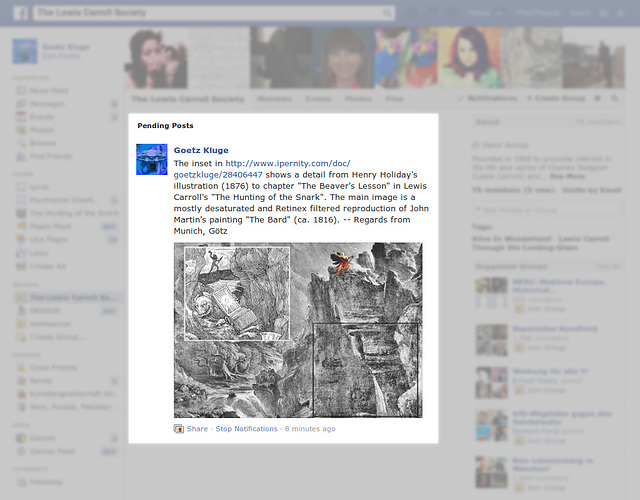Click the Games Feed icon
640x500 pixels.
pyautogui.click(x=21, y=451)
